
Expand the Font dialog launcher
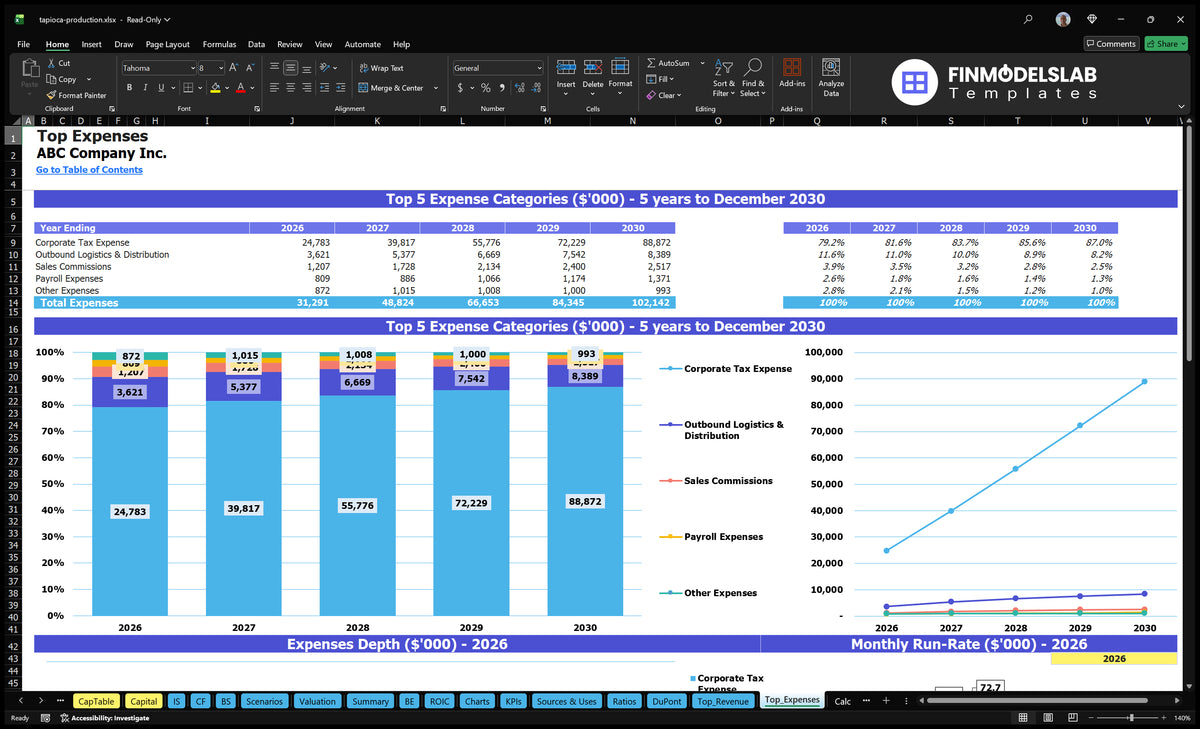click(257, 108)
